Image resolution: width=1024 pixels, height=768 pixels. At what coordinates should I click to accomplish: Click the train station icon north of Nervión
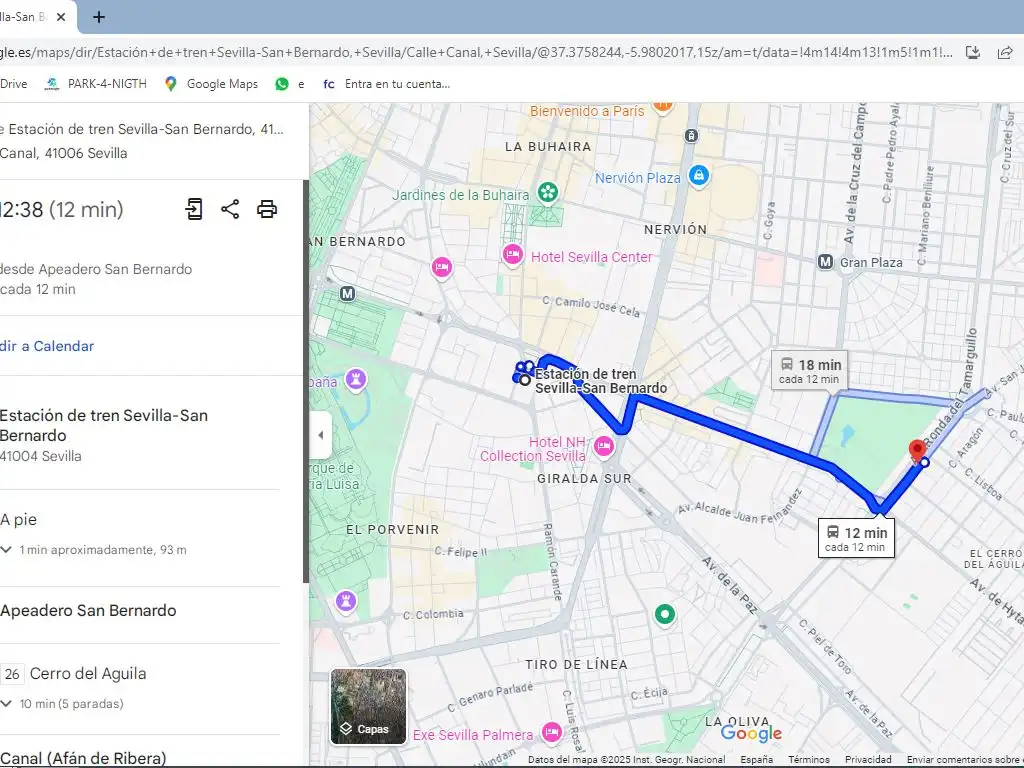tap(691, 136)
